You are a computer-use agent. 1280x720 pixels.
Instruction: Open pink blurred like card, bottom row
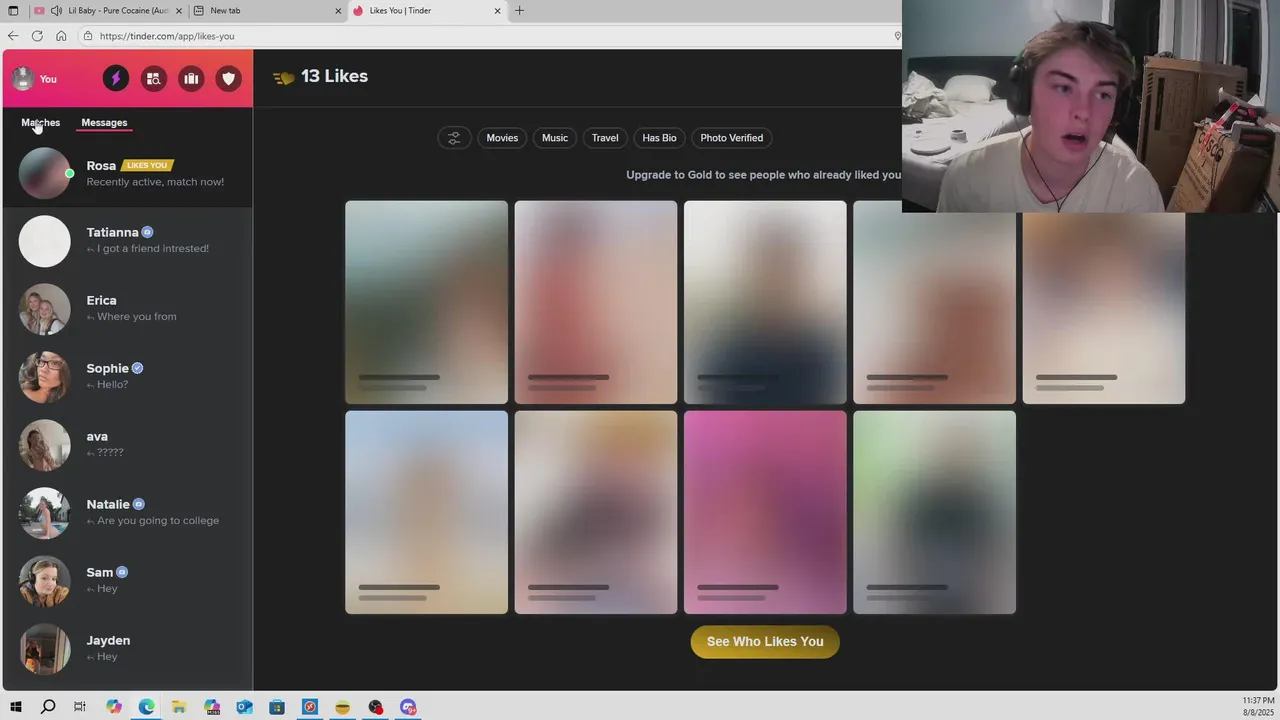click(x=765, y=512)
